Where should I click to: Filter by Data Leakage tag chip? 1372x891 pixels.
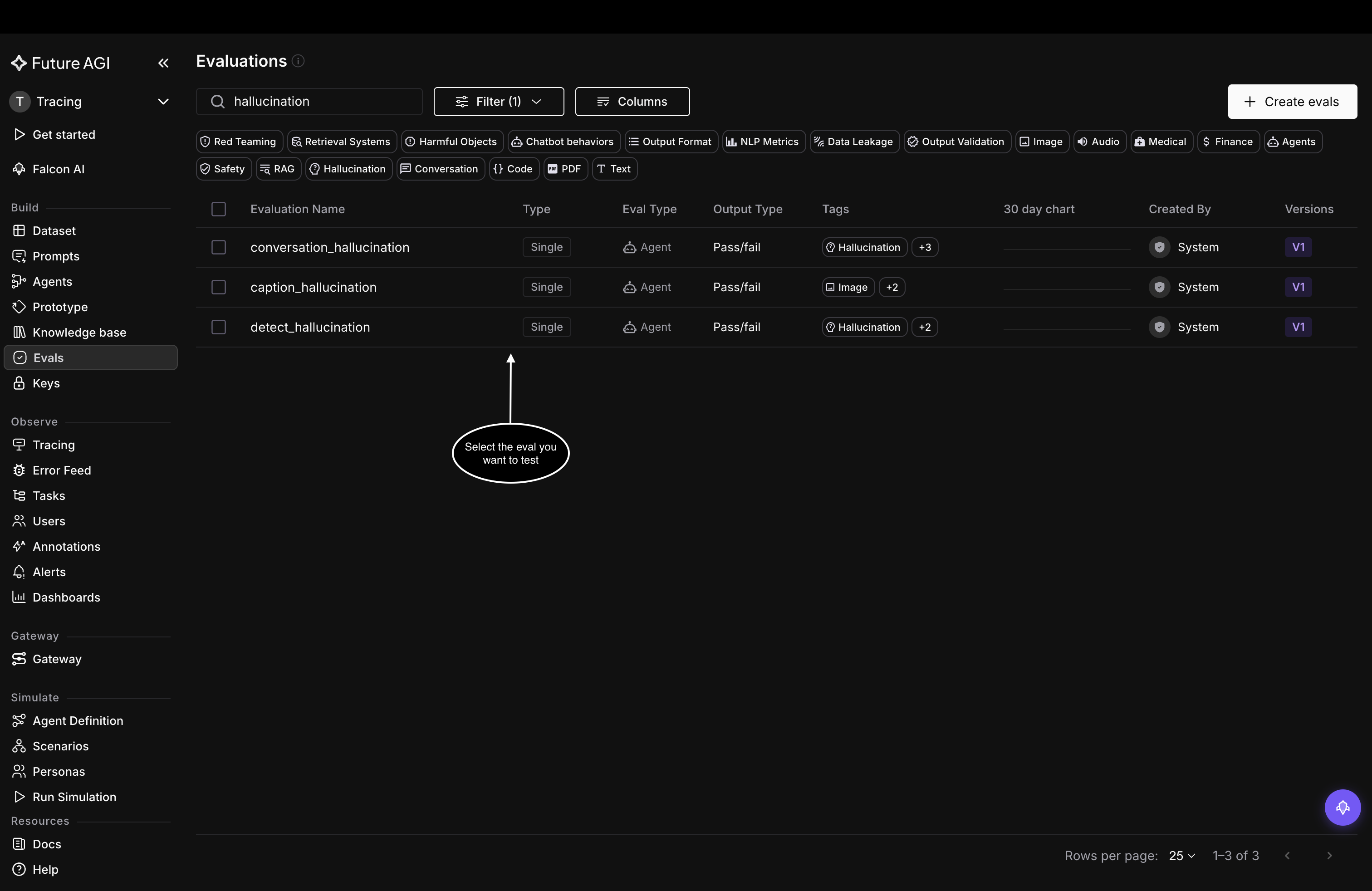pos(854,141)
